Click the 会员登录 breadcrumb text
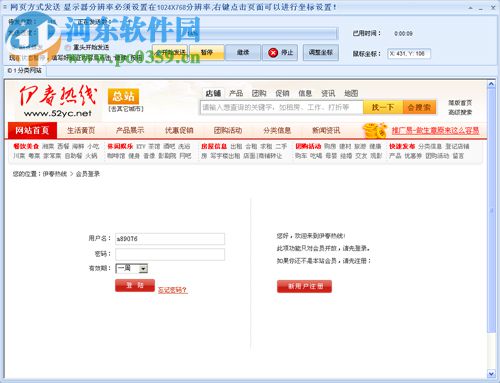500x383 pixels. (88, 174)
